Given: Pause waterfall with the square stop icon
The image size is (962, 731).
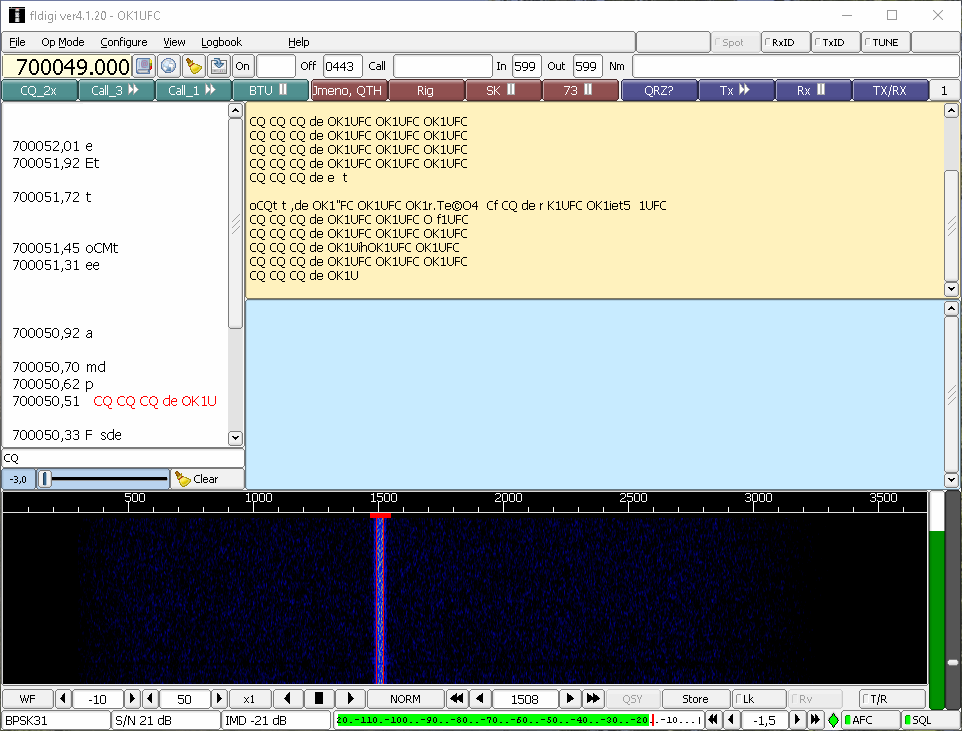Looking at the screenshot, I should (x=319, y=699).
